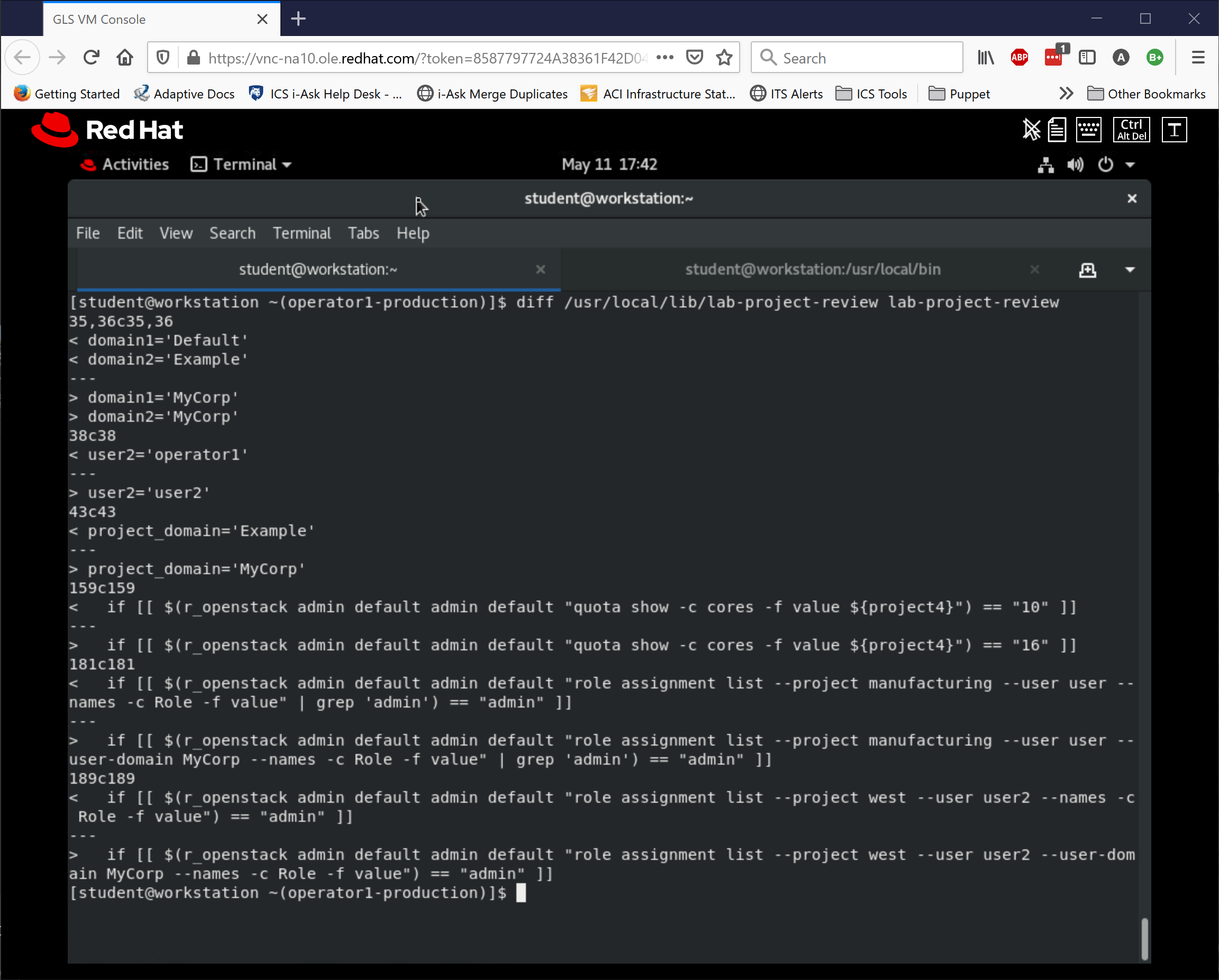The width and height of the screenshot is (1219, 980).
Task: Toggle the crossed-out cursor icon
Action: [x=1031, y=130]
